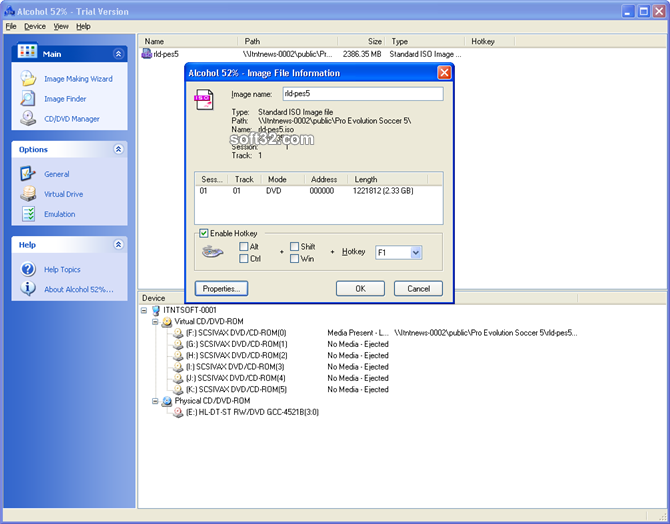Click the Virtual CD/DVD-ROM group icon
670x524 pixels.
(167, 322)
